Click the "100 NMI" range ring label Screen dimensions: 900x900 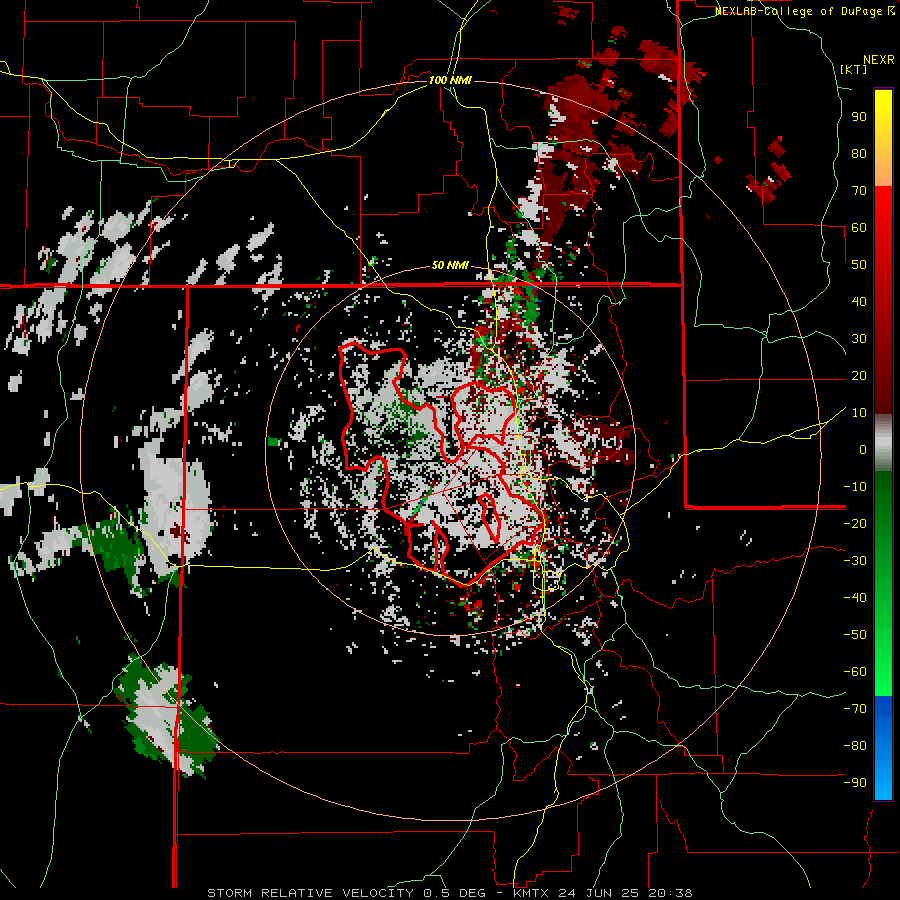coord(450,80)
